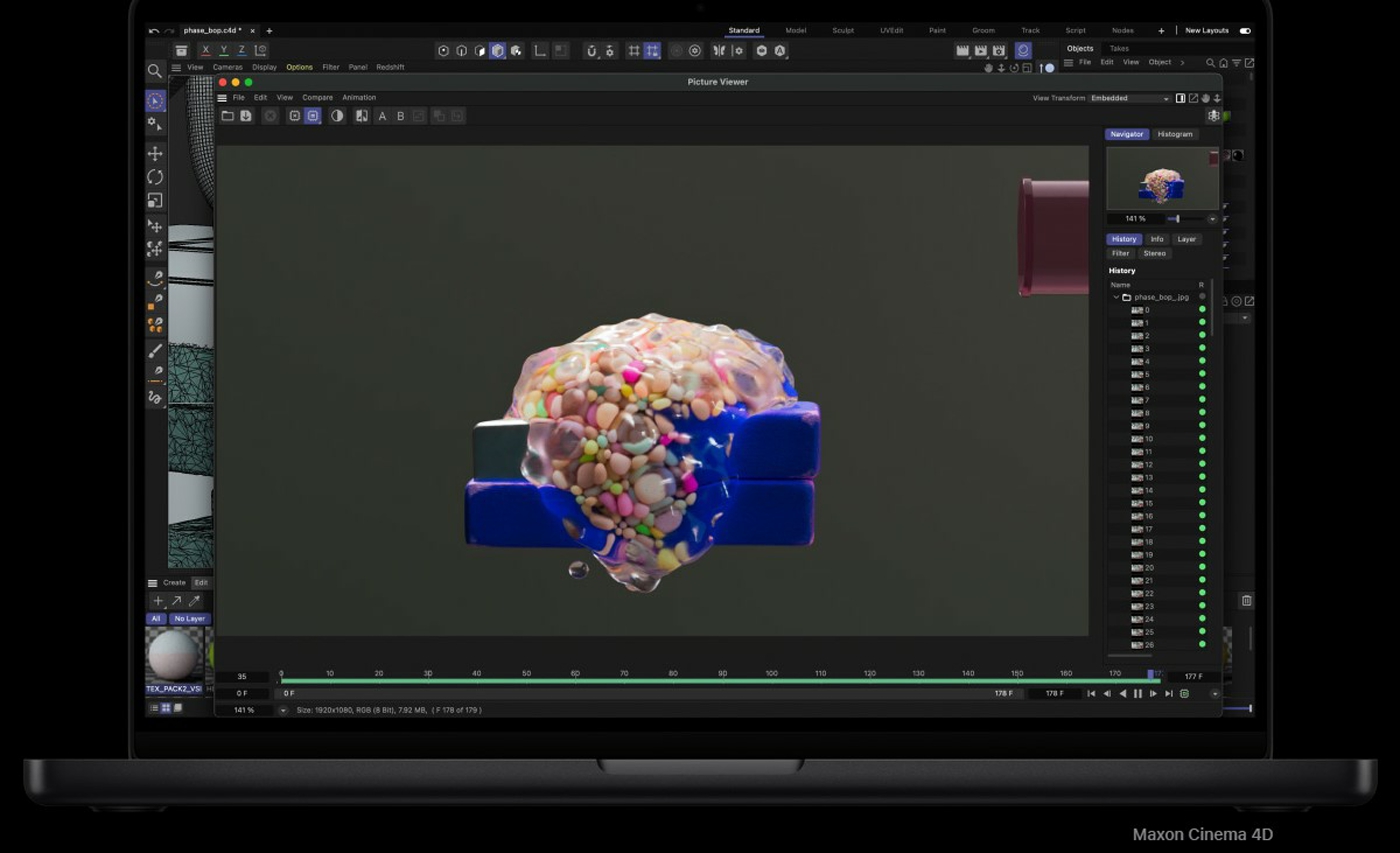1400x853 pixels.
Task: Toggle the half-circle contrast display icon
Action: (x=337, y=116)
